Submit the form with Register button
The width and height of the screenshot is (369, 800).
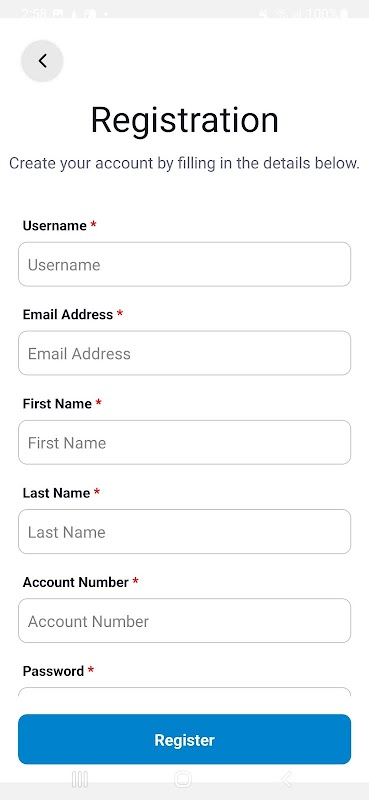tap(184, 739)
